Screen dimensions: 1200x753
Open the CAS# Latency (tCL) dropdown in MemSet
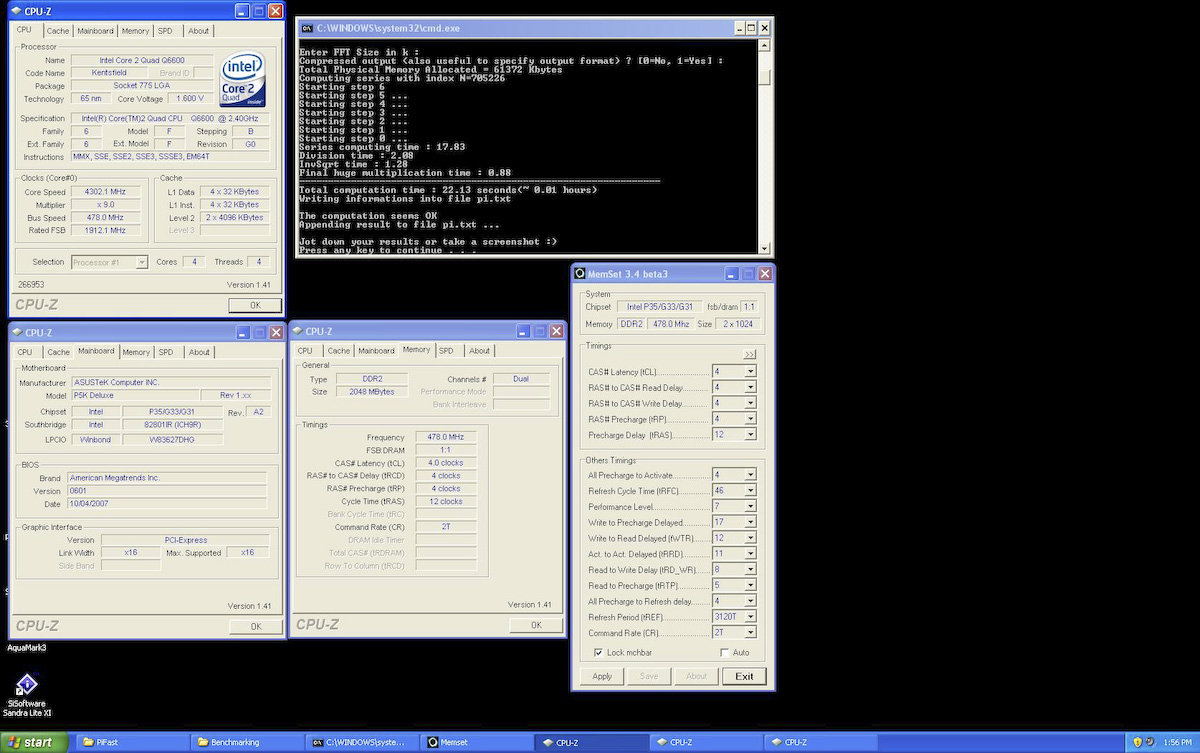[750, 371]
